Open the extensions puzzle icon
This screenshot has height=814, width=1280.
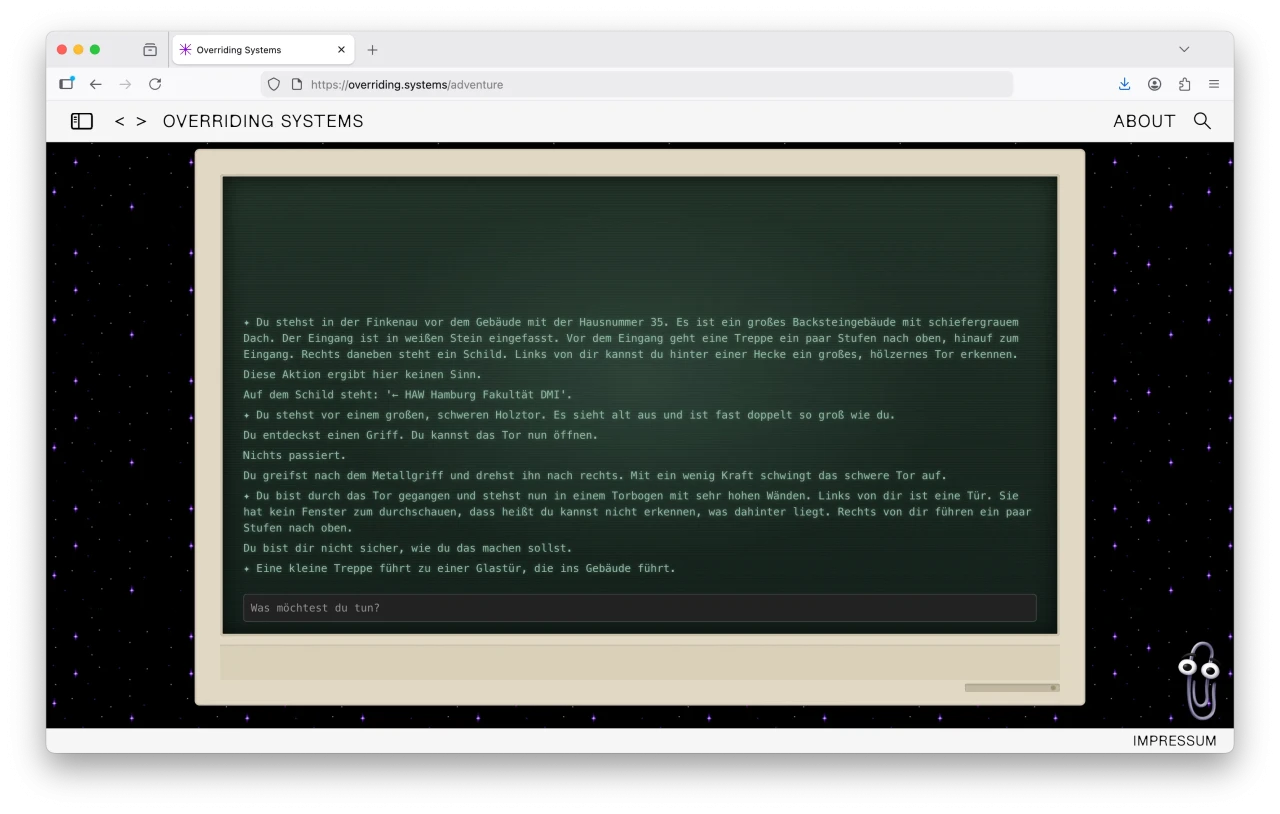coord(1185,84)
